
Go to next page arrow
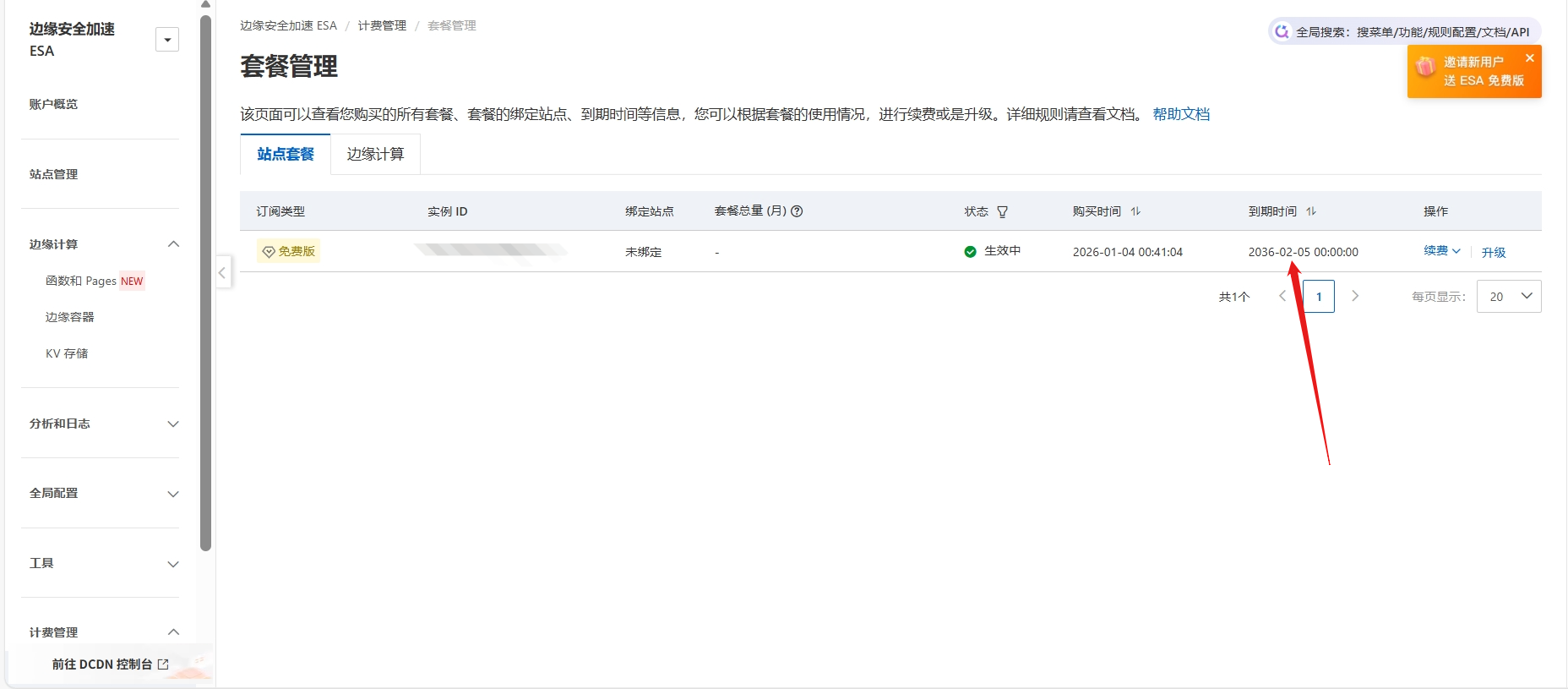(x=1355, y=296)
